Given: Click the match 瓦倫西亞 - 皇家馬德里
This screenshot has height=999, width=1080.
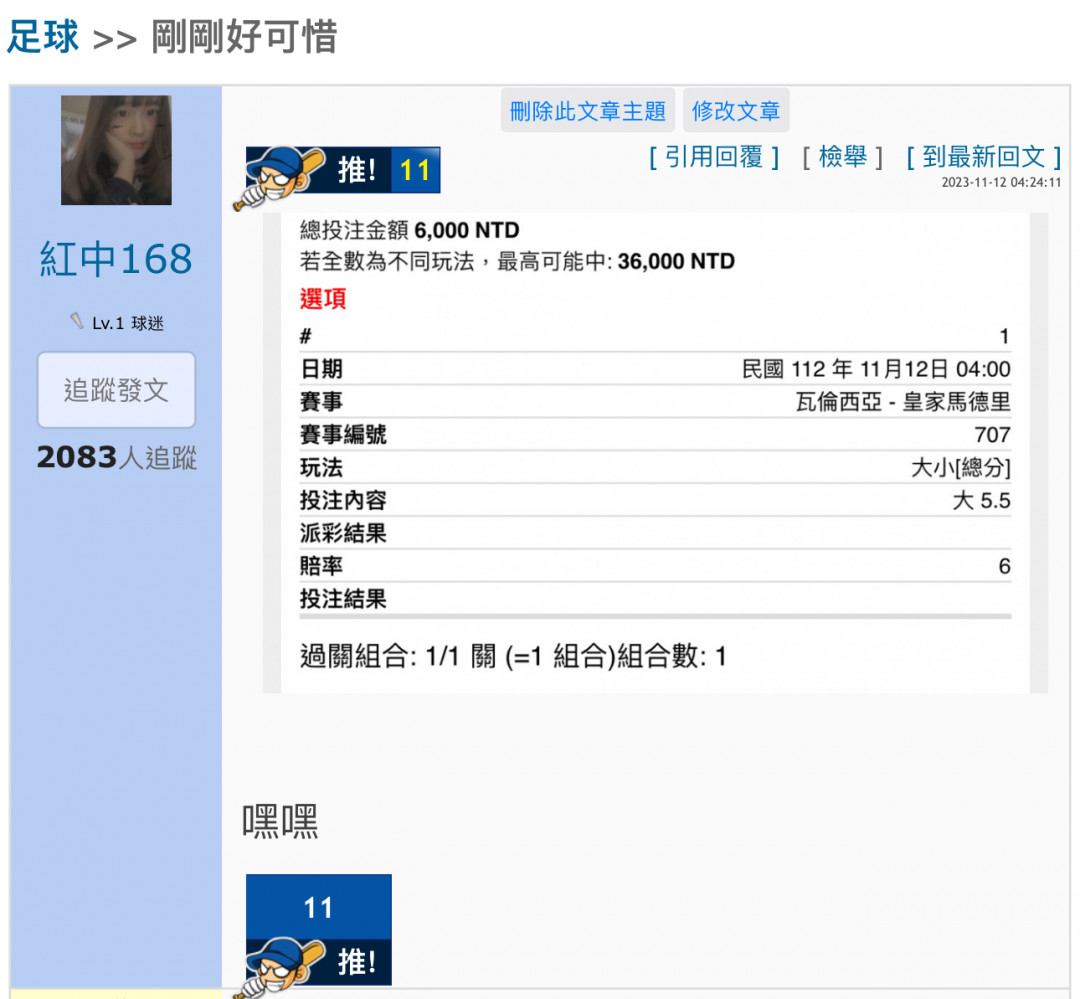Looking at the screenshot, I should (903, 402).
